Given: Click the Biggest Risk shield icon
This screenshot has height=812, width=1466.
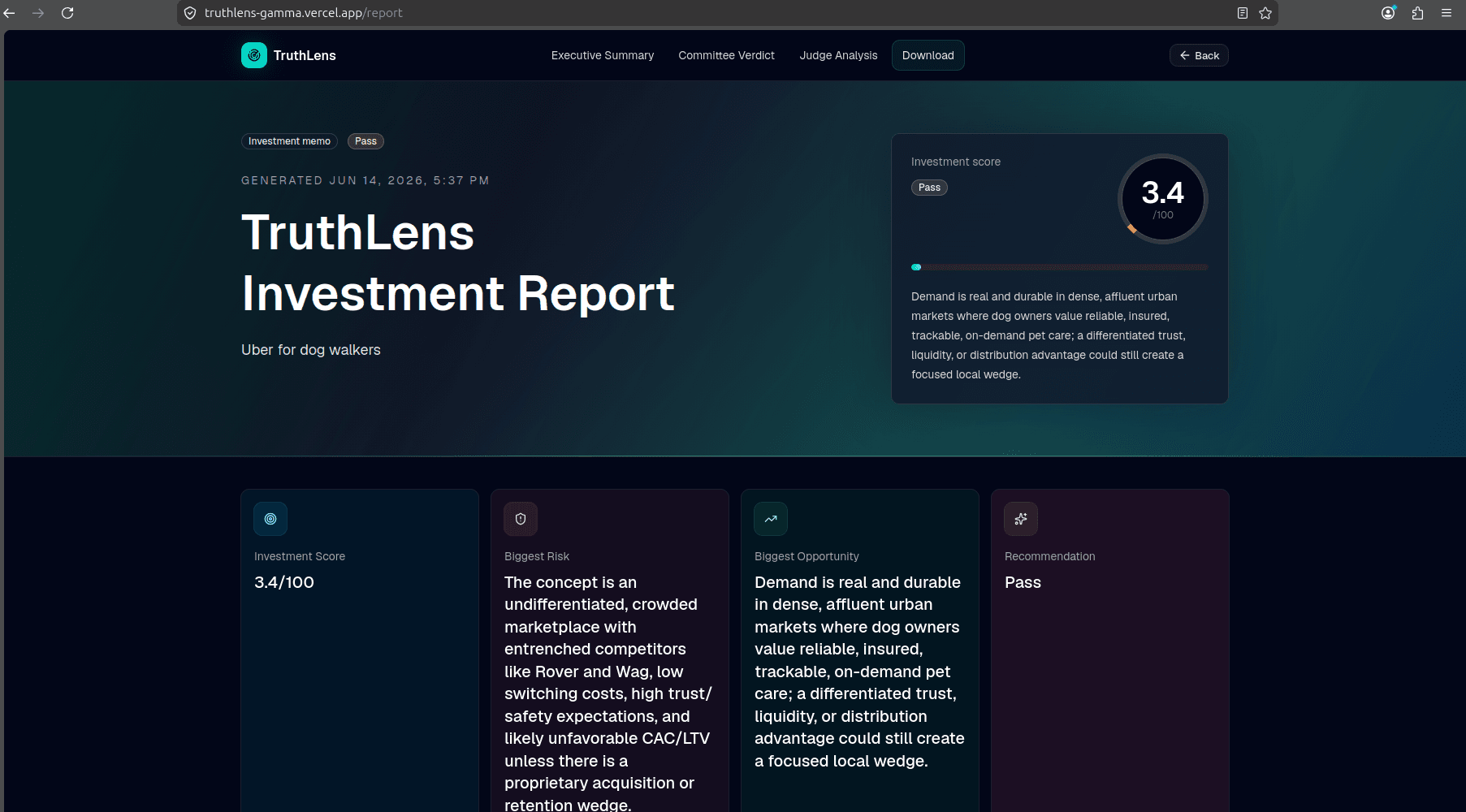Looking at the screenshot, I should [x=521, y=519].
